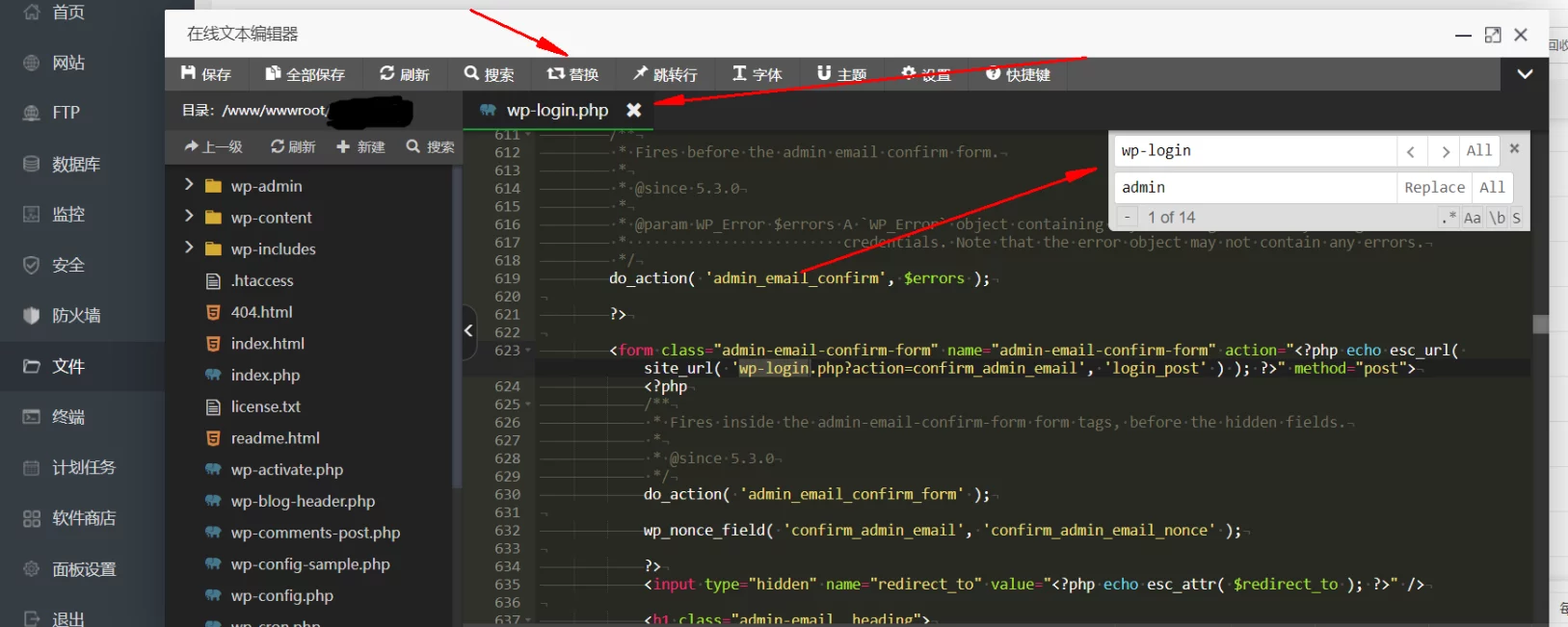Open index.php in the file tree

[x=265, y=375]
